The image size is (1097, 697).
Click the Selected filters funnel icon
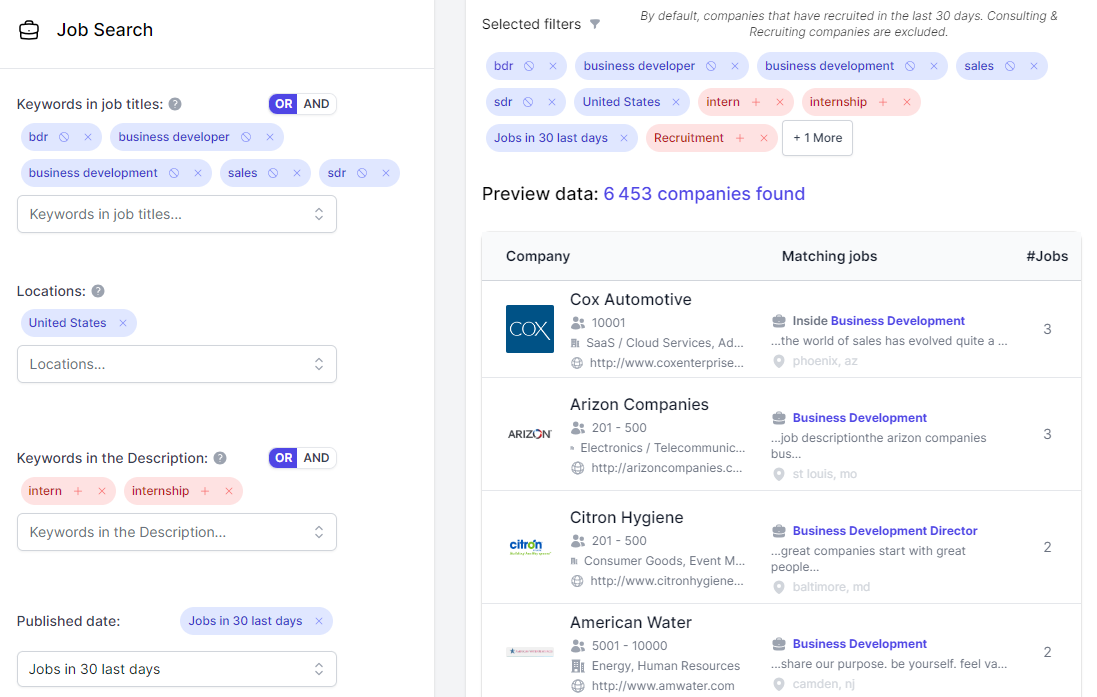tap(595, 24)
